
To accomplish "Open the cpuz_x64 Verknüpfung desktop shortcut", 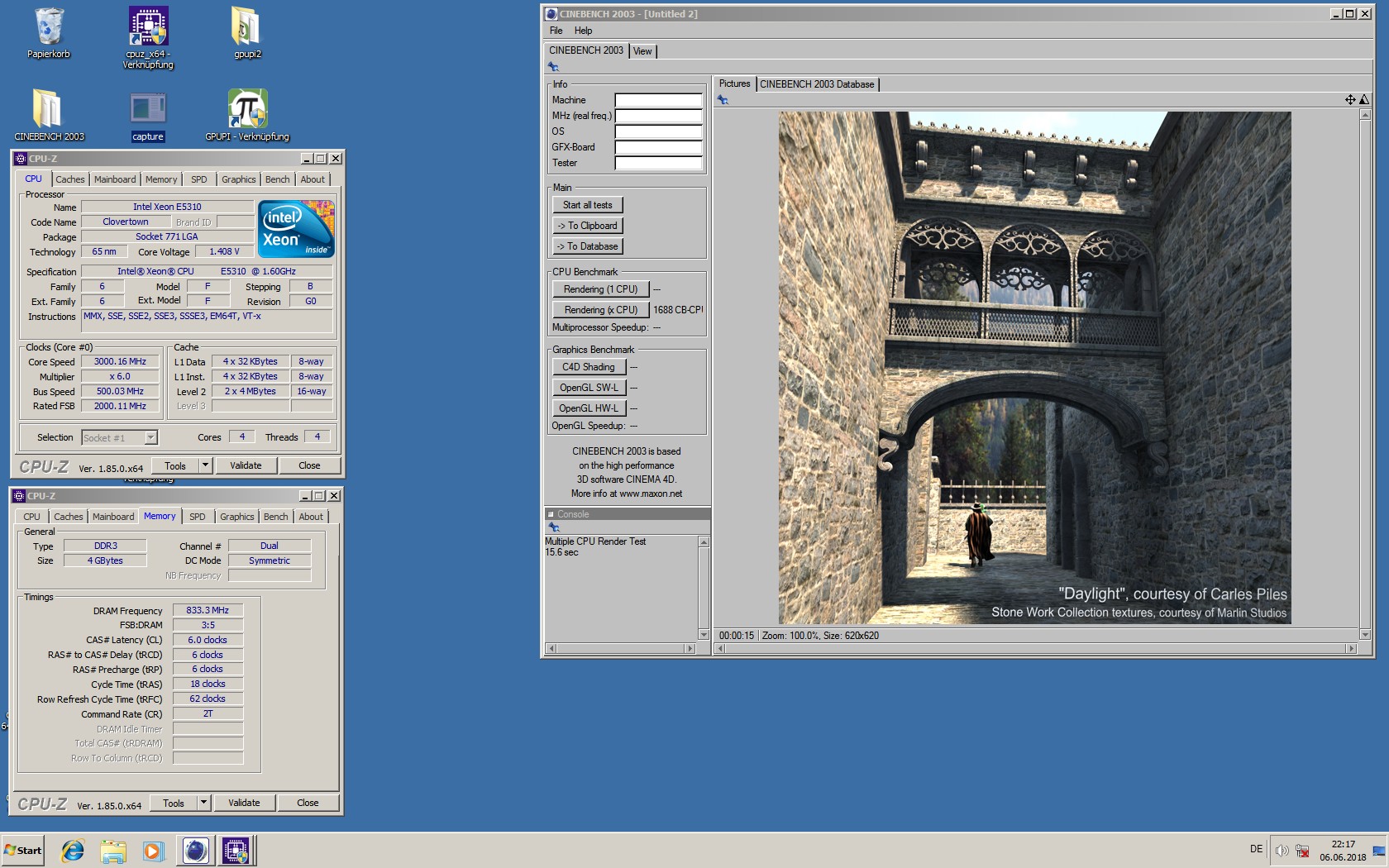I will [148, 38].
